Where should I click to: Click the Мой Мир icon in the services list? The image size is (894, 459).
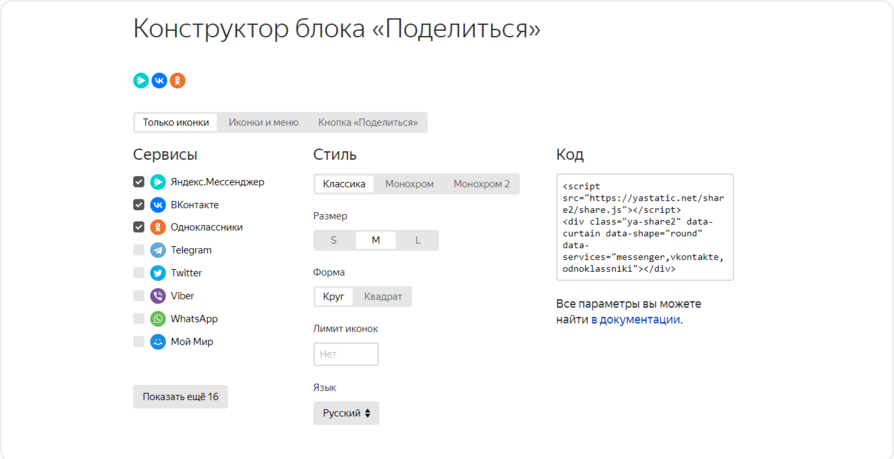[158, 342]
